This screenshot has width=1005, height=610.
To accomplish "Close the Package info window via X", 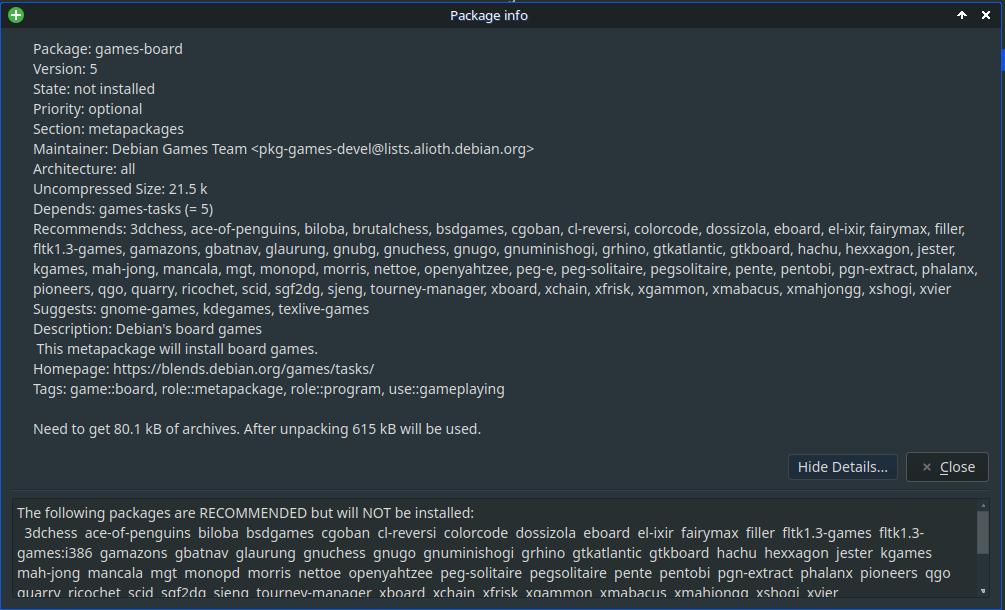I will (x=986, y=15).
